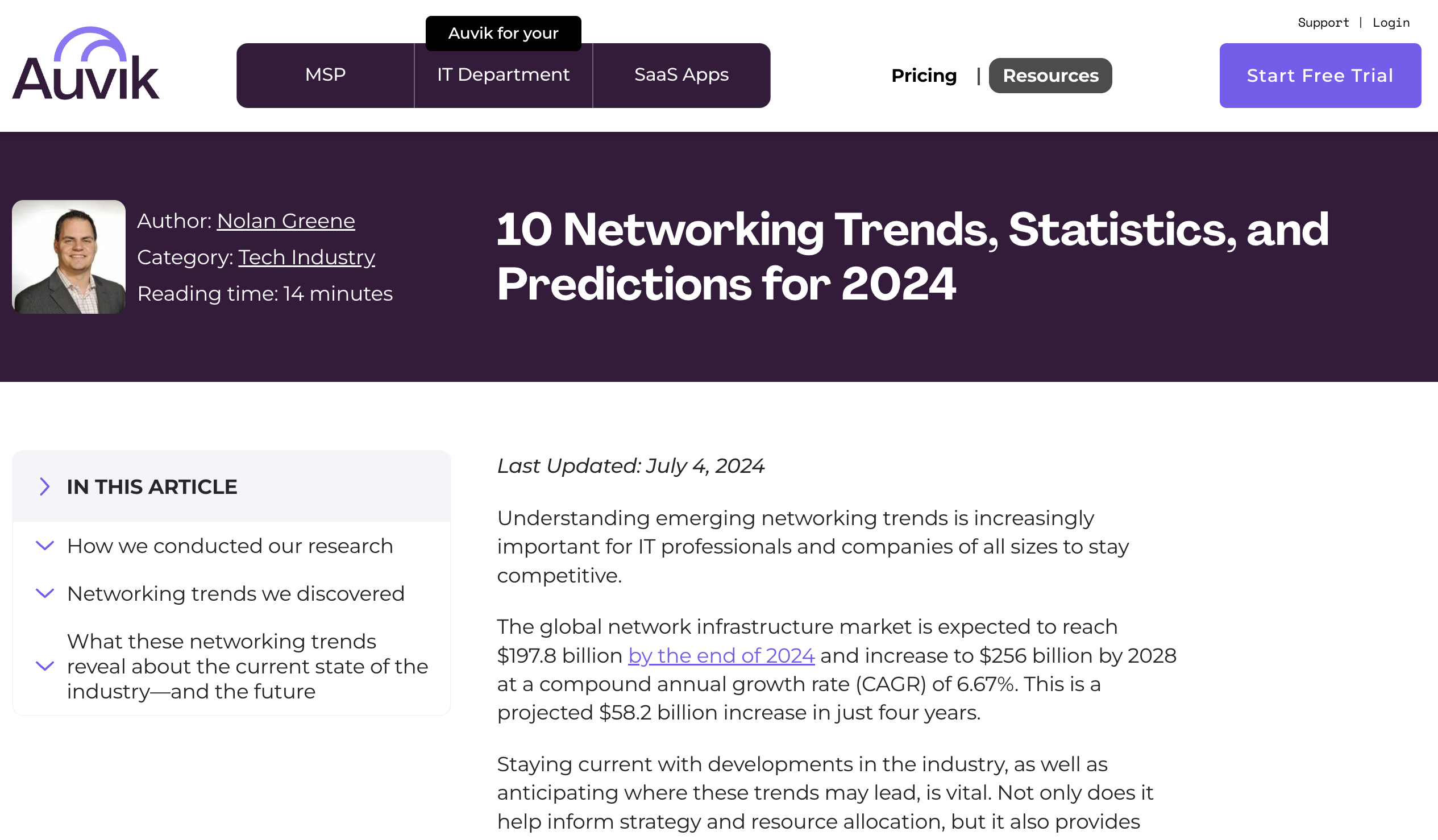Open author Nolan Greene's page

pyautogui.click(x=285, y=221)
